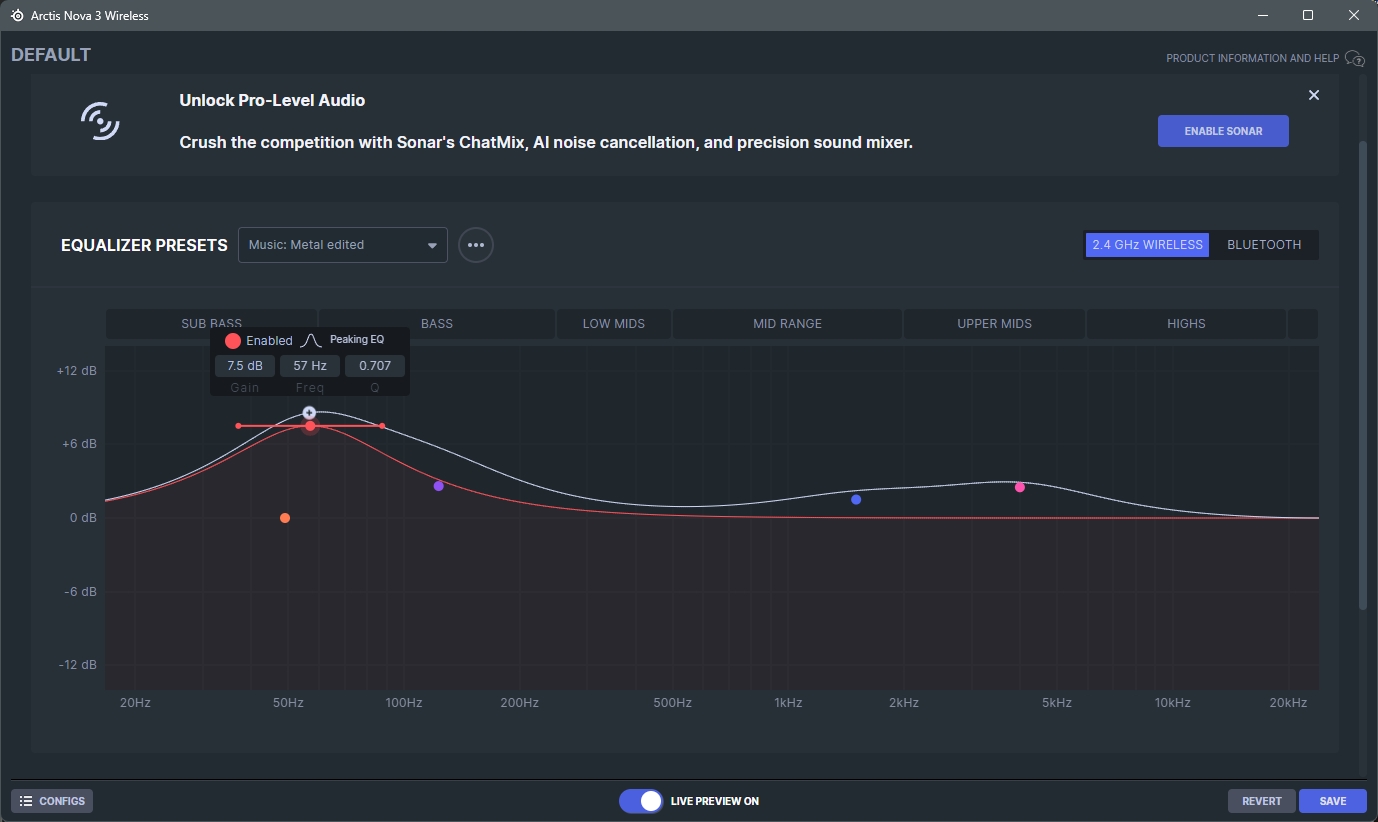Click the EQUALIZER PRESETS label

click(144, 245)
